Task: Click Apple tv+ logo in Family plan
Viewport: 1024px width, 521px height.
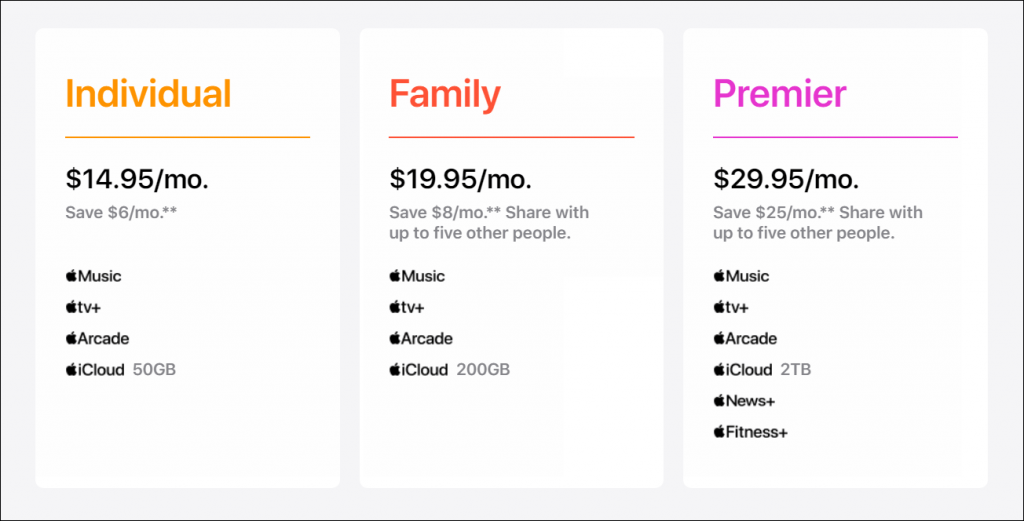Action: (x=407, y=307)
